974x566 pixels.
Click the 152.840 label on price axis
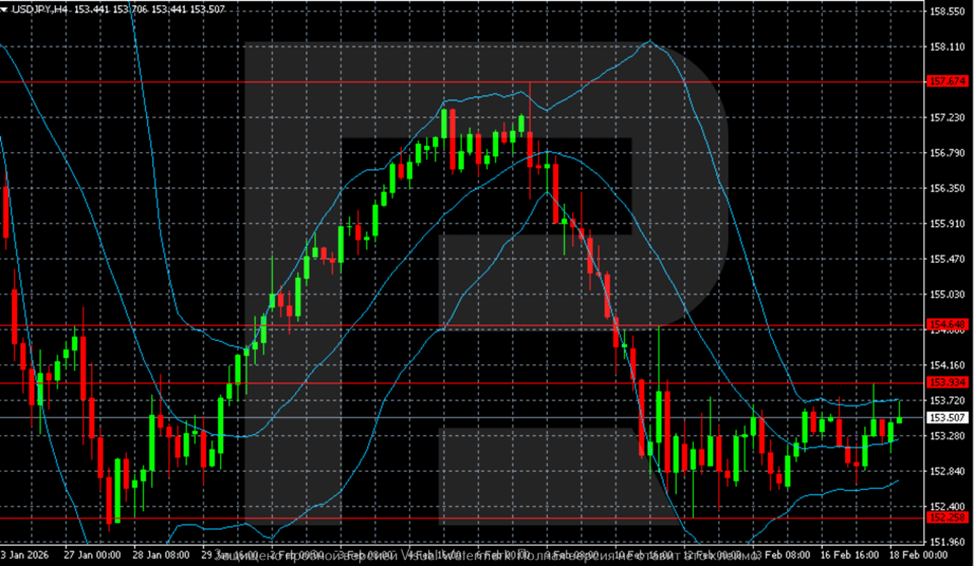(947, 471)
